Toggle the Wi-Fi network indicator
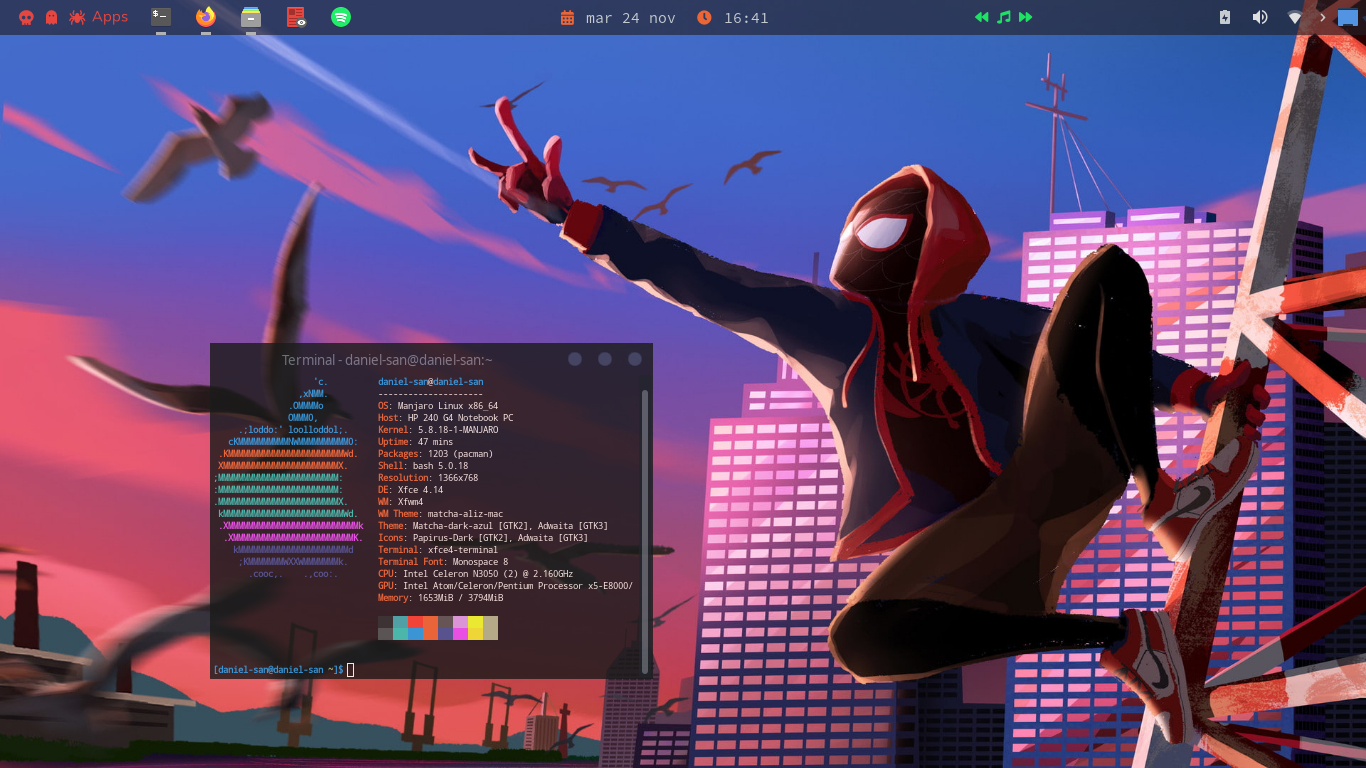The image size is (1366, 768). point(1294,17)
